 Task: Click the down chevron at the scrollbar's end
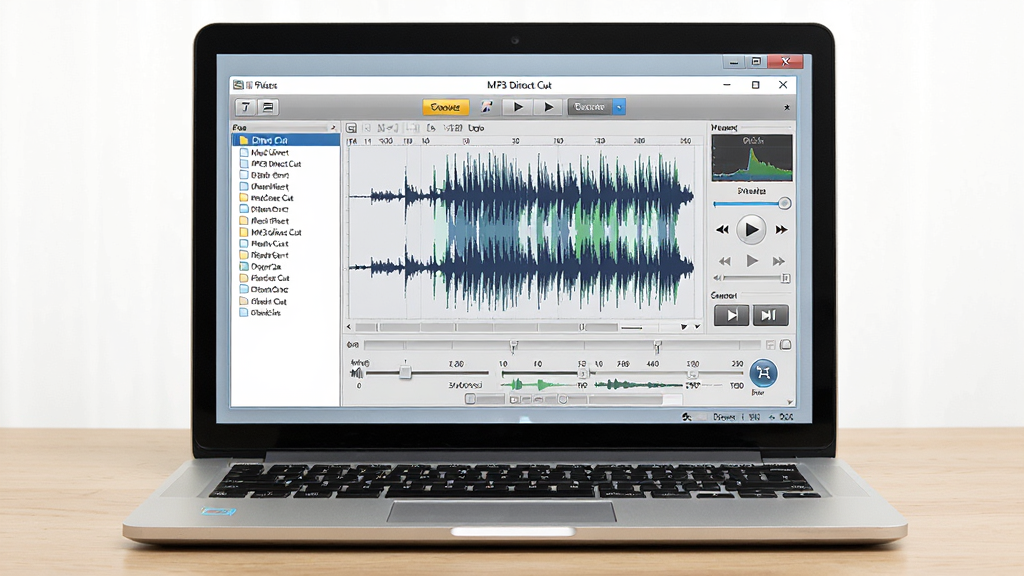click(697, 327)
